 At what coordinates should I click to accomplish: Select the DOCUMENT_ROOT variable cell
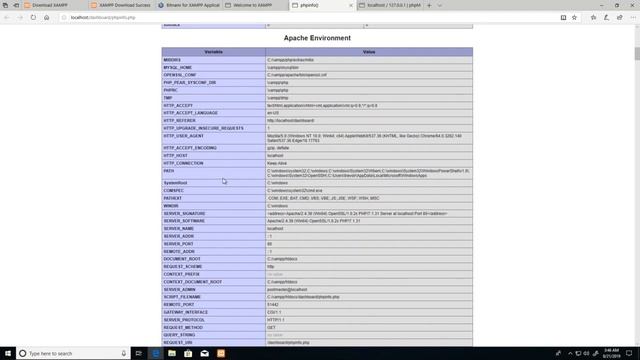(213, 259)
